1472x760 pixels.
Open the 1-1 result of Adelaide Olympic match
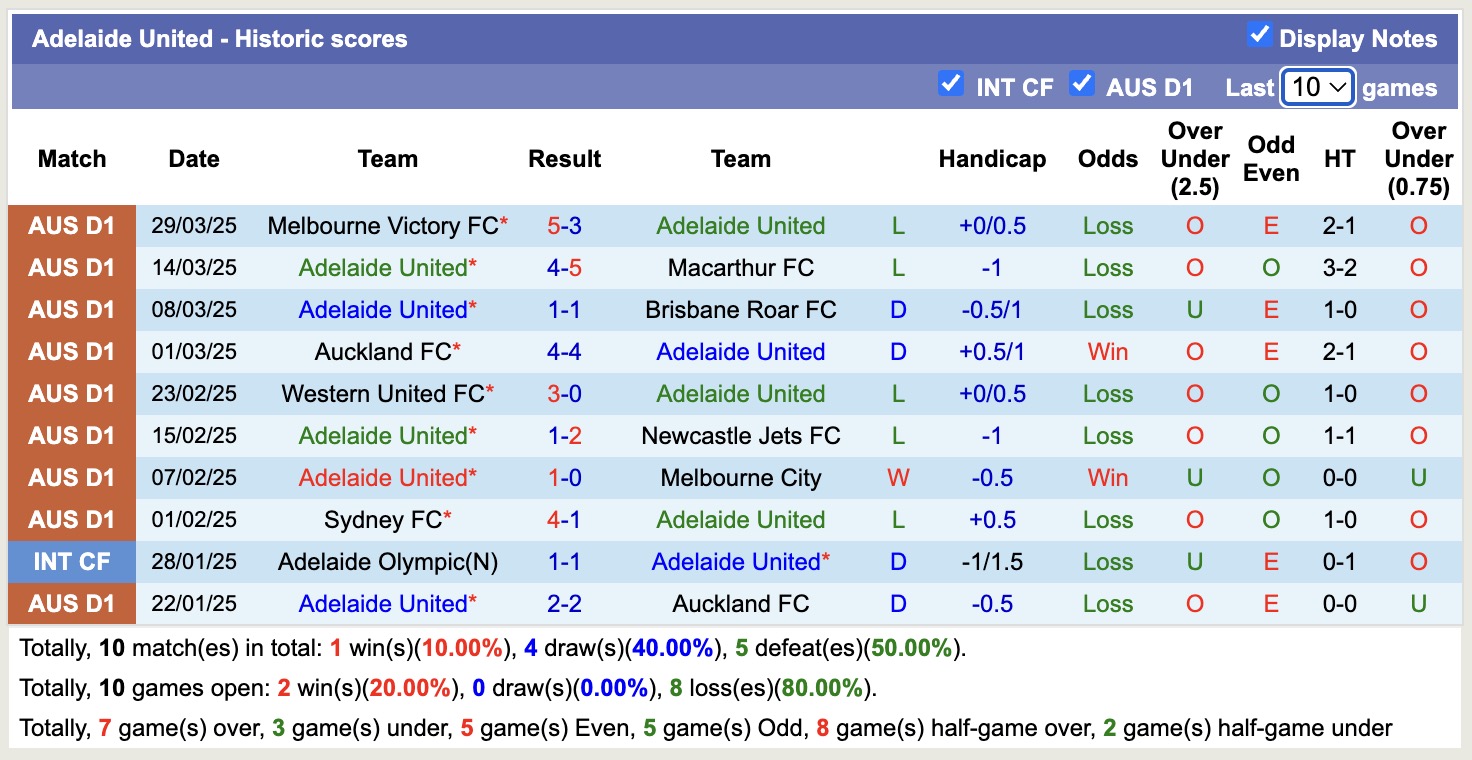564,561
